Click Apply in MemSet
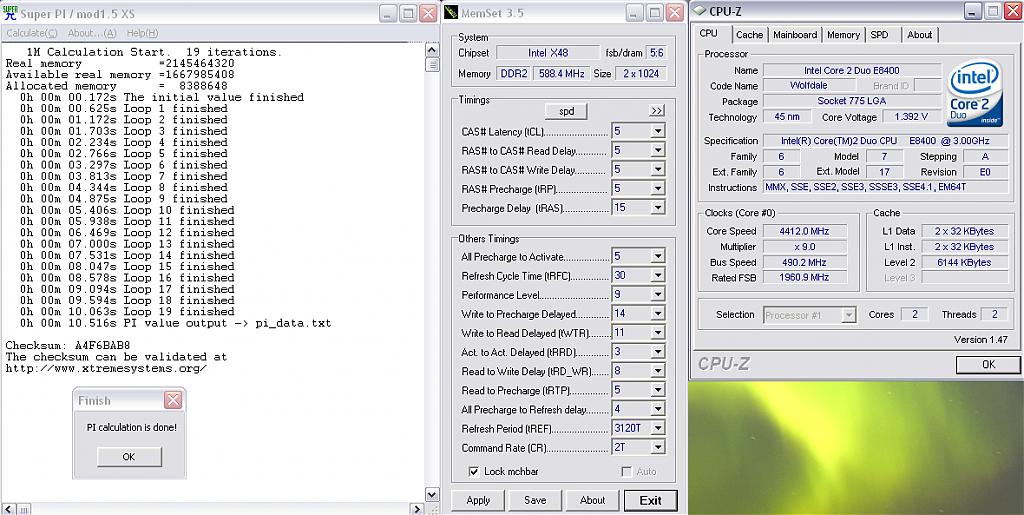 (478, 500)
